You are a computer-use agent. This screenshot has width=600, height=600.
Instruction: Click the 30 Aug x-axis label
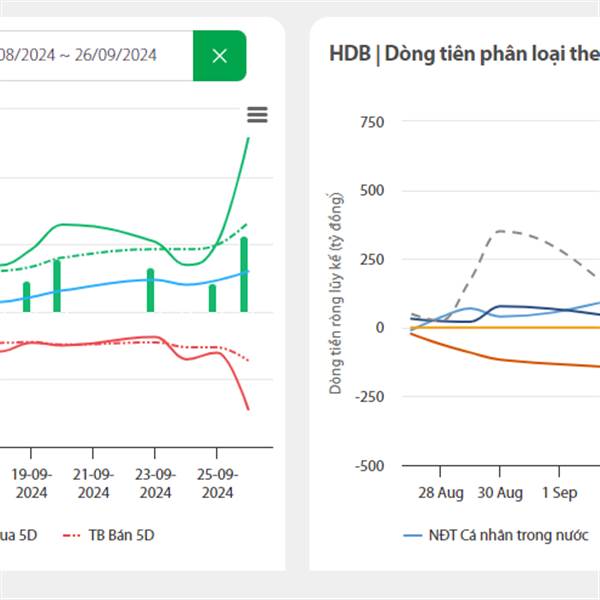coord(499,493)
